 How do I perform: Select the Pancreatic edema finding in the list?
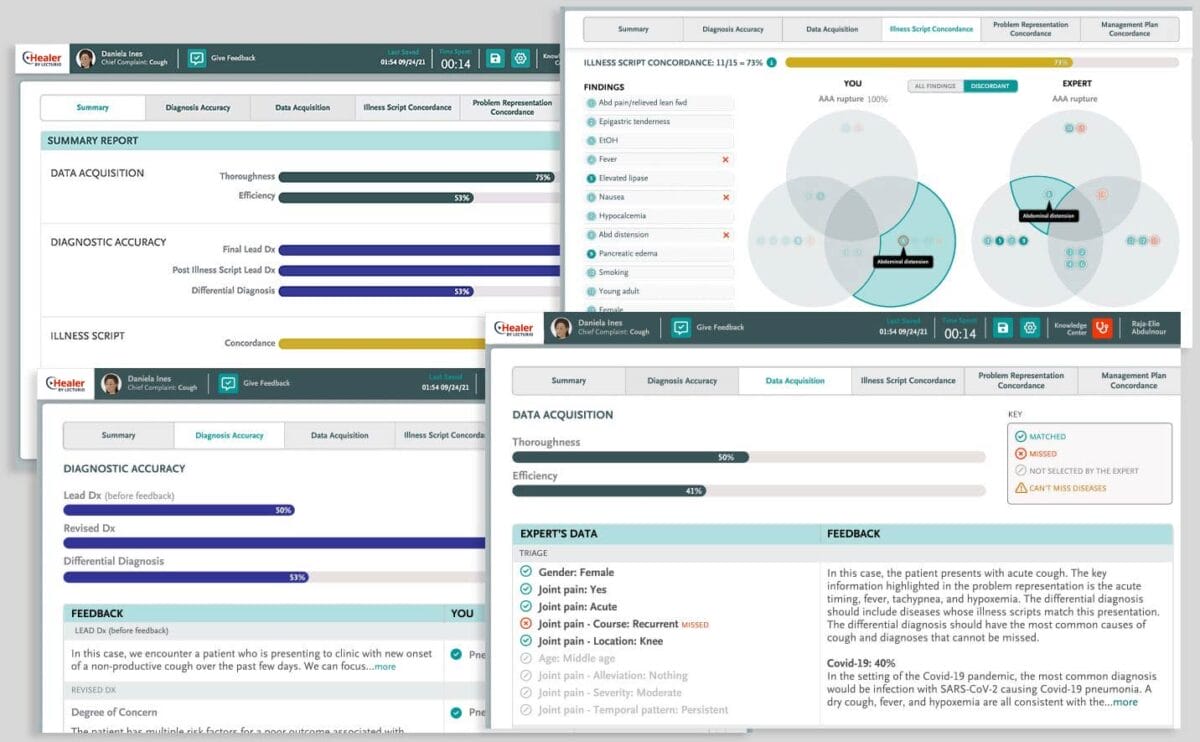click(630, 254)
